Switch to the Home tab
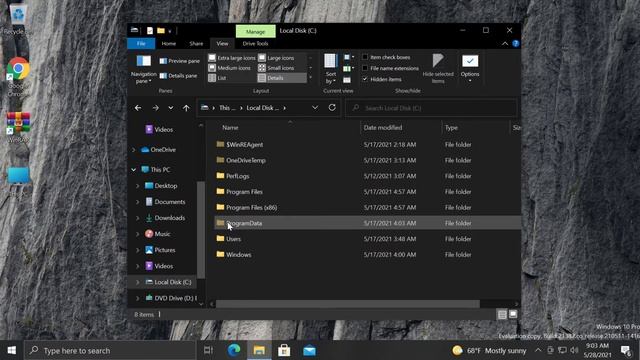640x360 pixels. (x=169, y=43)
